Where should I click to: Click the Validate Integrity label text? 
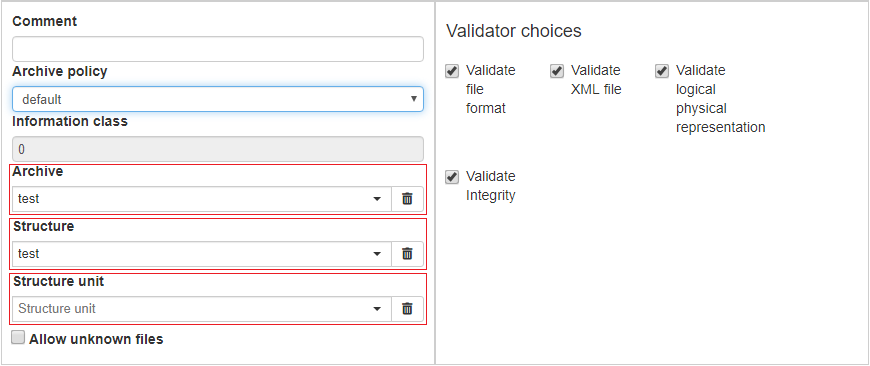tap(490, 186)
